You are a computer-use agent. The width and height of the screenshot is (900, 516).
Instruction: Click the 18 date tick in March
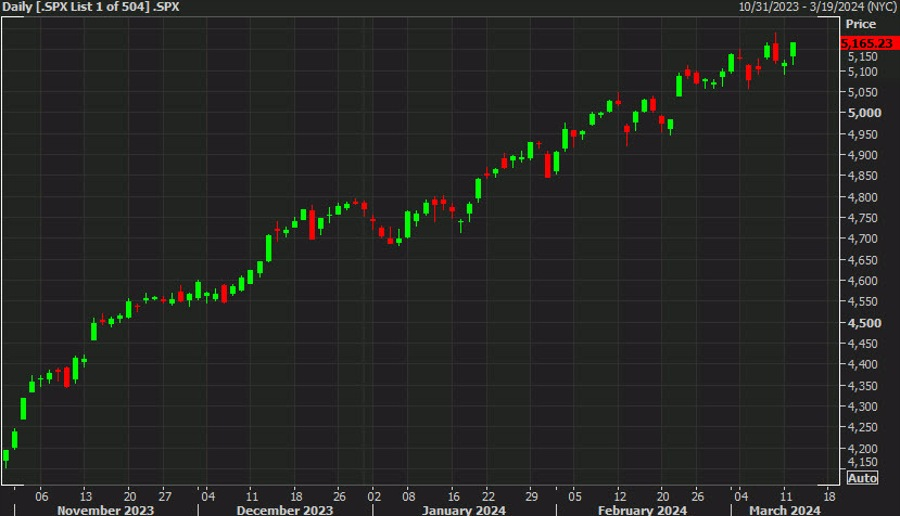829,496
